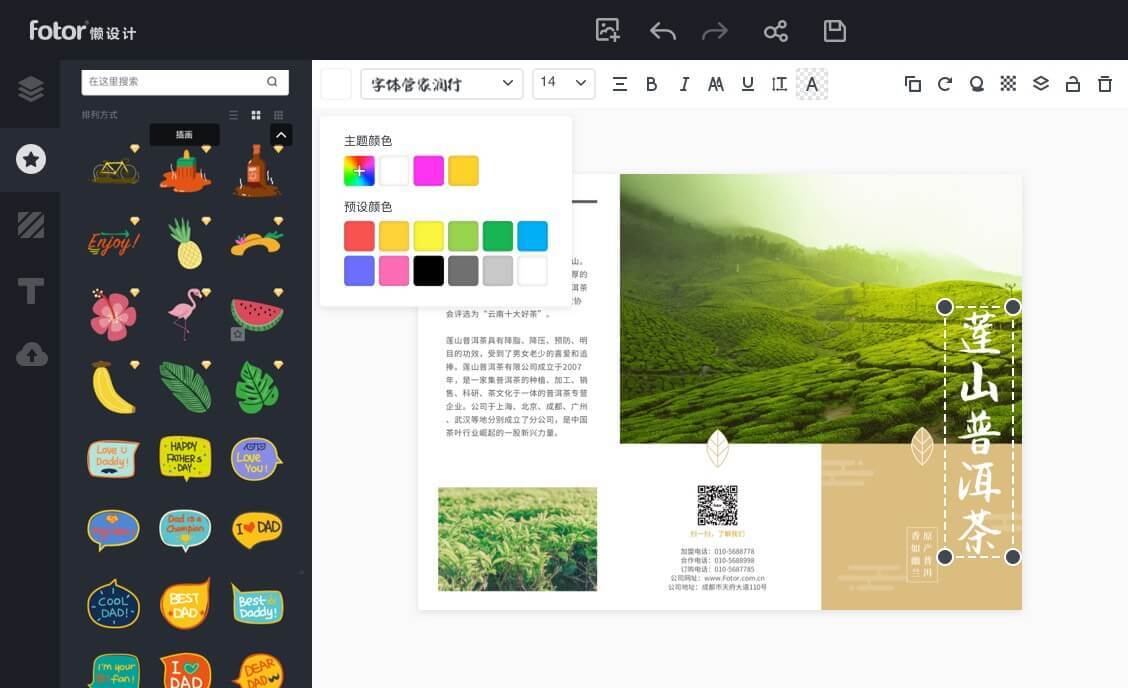The image size is (1128, 688).
Task: Click the upload cloud icon in sidebar
Action: 30,354
